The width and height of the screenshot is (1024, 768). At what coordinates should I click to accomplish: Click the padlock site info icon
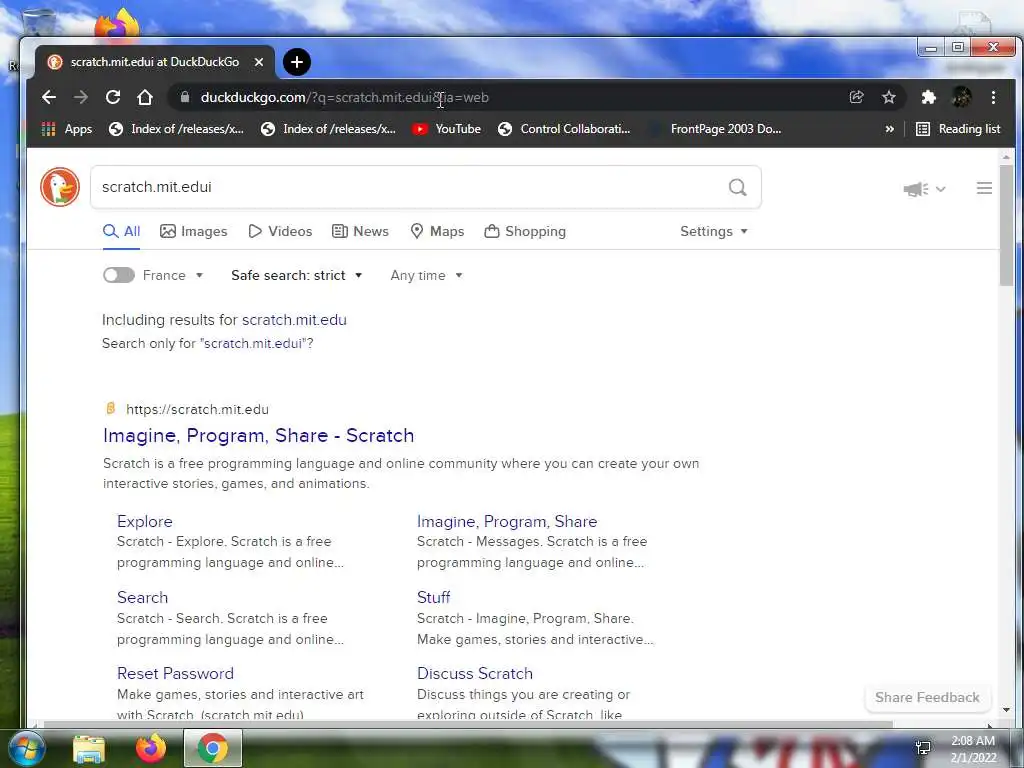185,97
